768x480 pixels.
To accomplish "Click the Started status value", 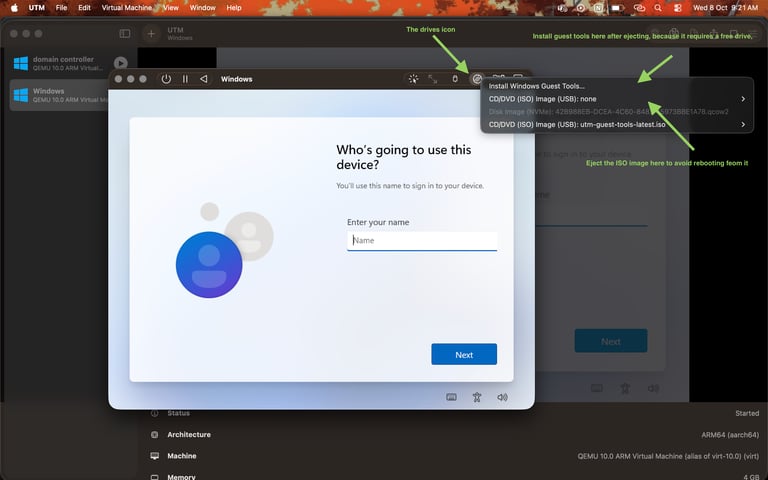I will [x=747, y=413].
